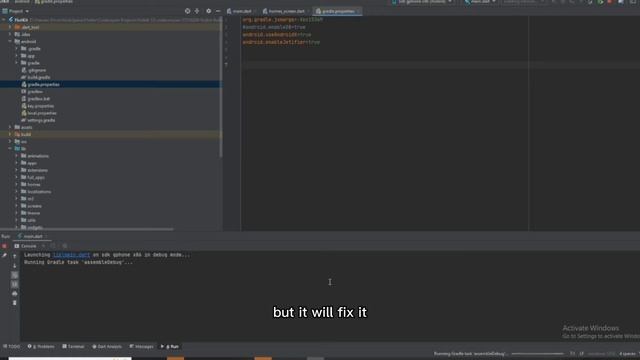Click the android.enableR8=true line
640x360 pixels.
(x=274, y=27)
